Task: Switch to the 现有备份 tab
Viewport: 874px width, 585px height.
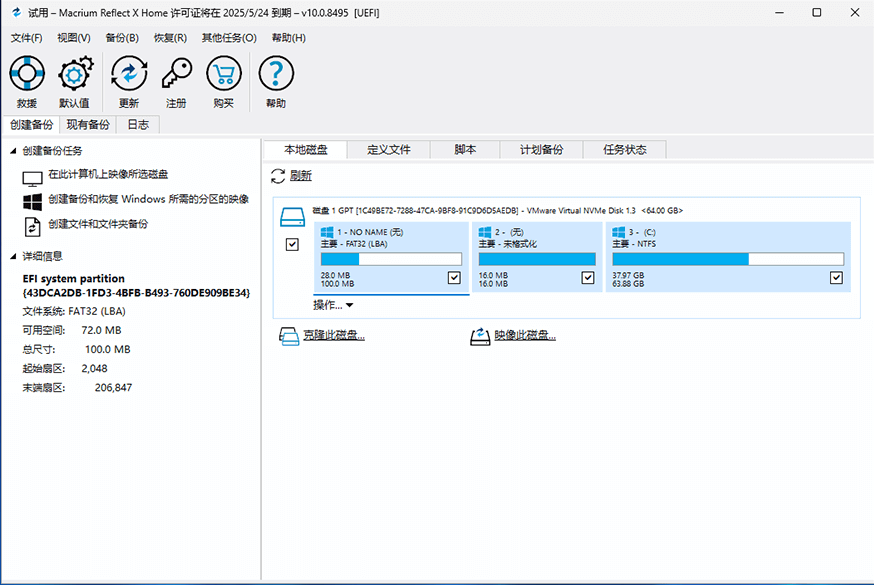Action: pyautogui.click(x=87, y=124)
